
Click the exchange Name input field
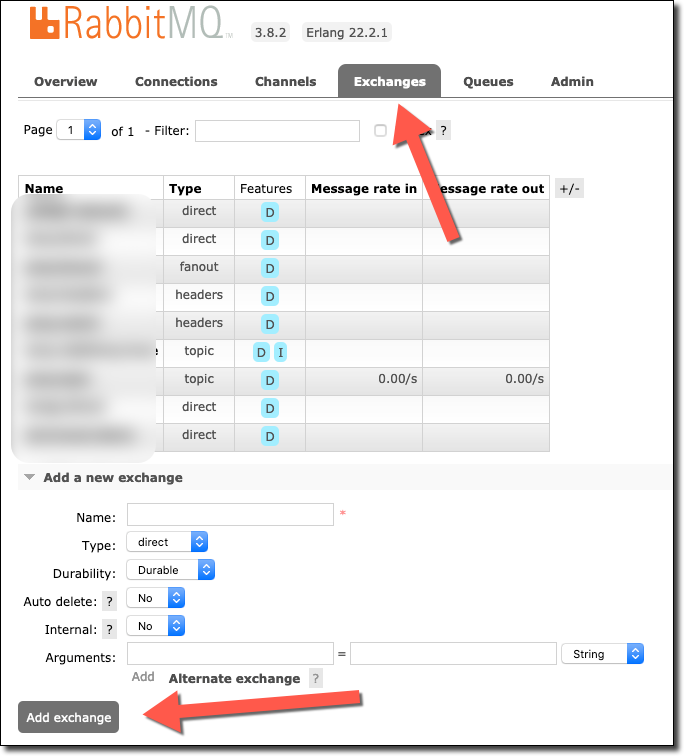point(230,514)
